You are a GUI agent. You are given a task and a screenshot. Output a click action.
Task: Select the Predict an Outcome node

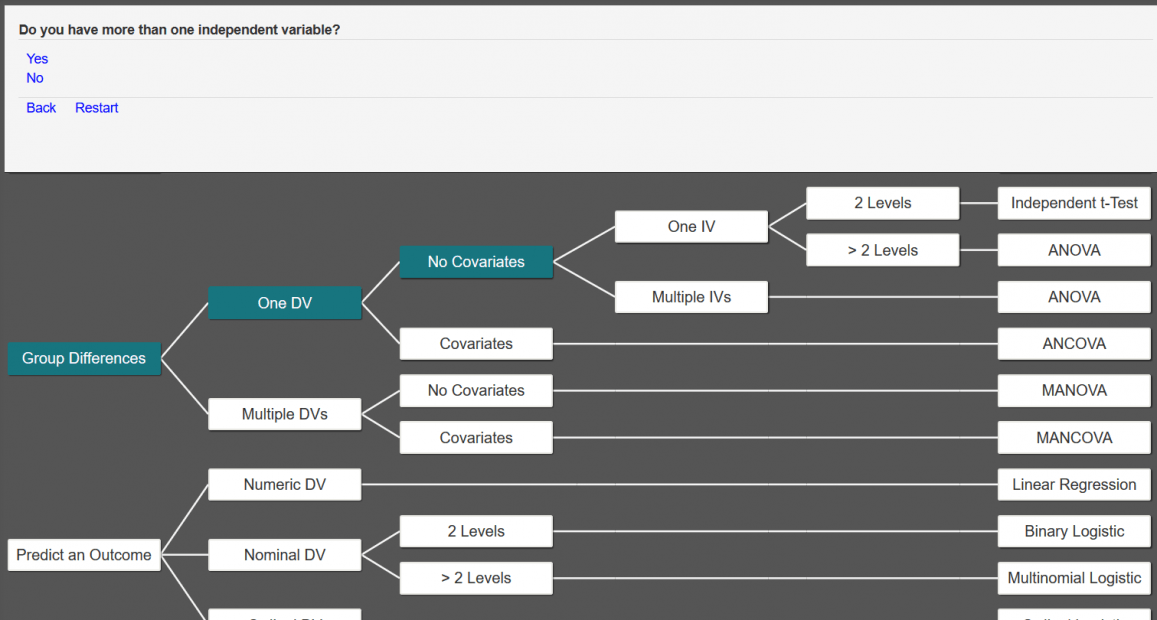click(x=84, y=555)
